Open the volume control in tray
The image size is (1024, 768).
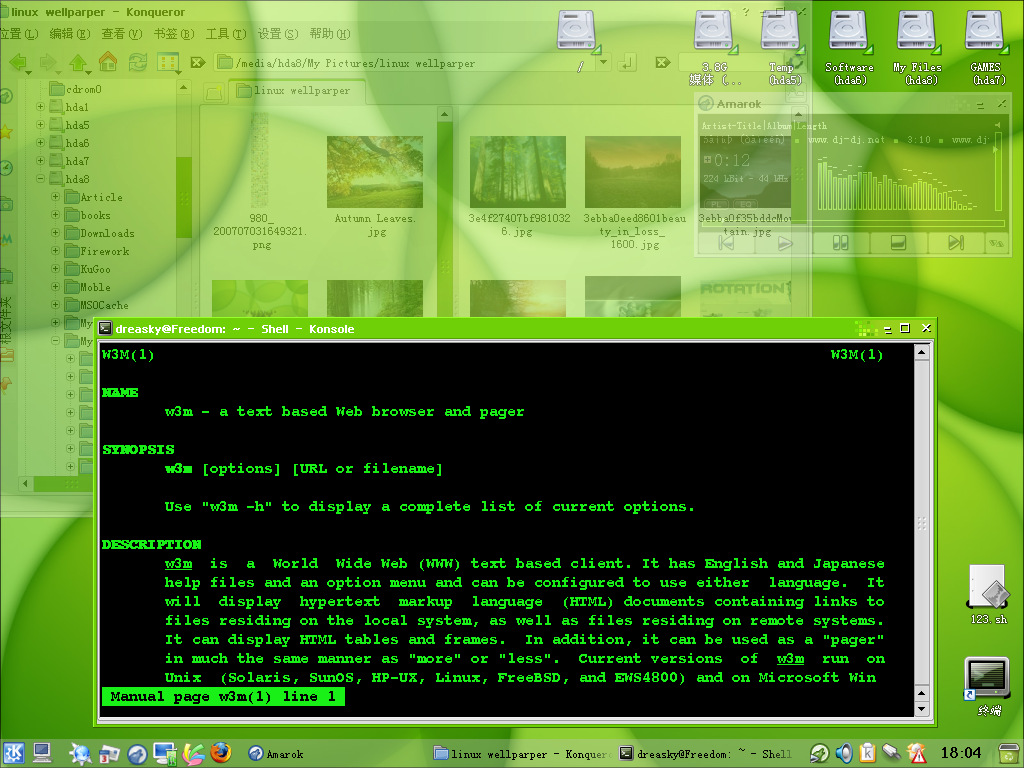tap(843, 754)
